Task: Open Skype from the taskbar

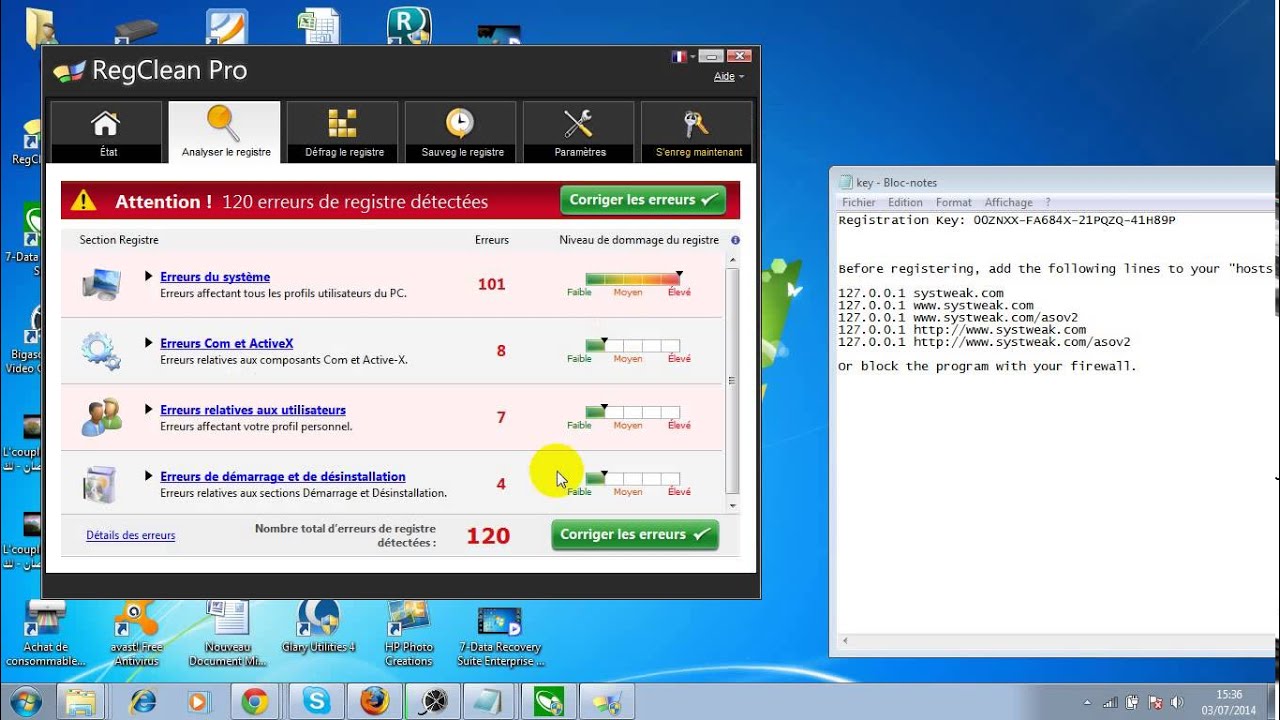Action: tap(316, 702)
